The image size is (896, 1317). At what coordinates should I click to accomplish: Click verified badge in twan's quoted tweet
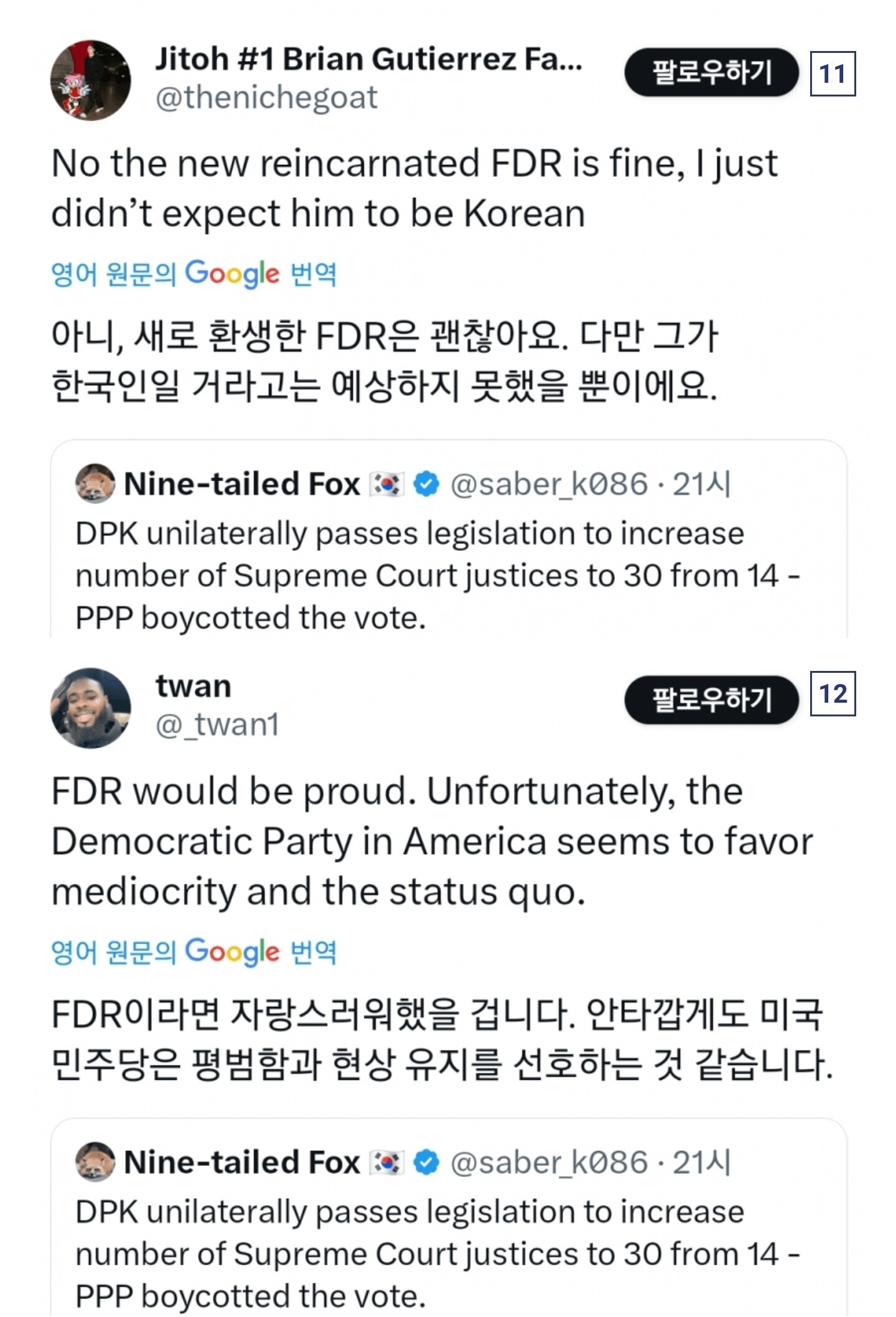(427, 1162)
